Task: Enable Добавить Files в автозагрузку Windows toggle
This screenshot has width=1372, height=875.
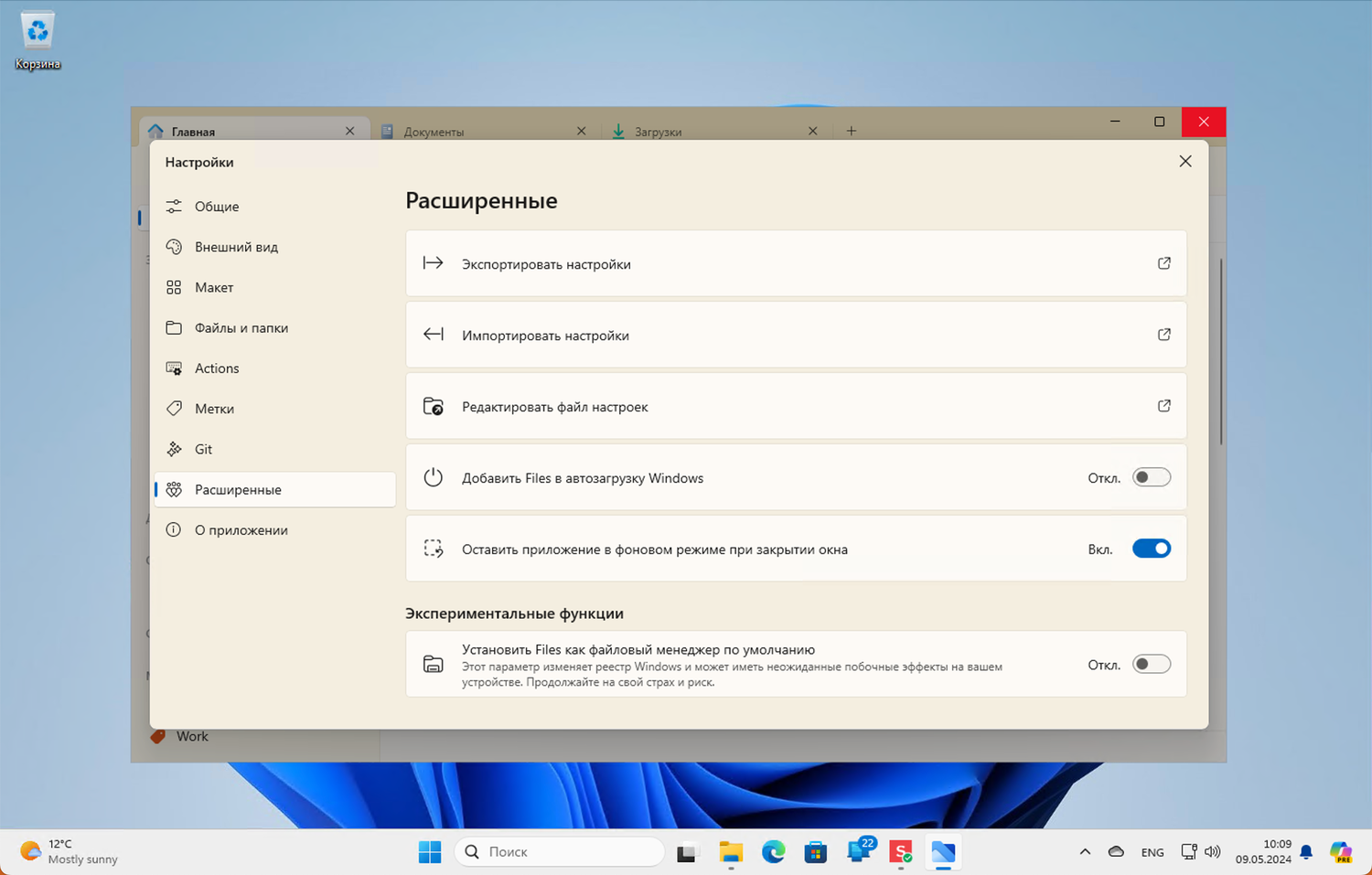Action: point(1152,477)
